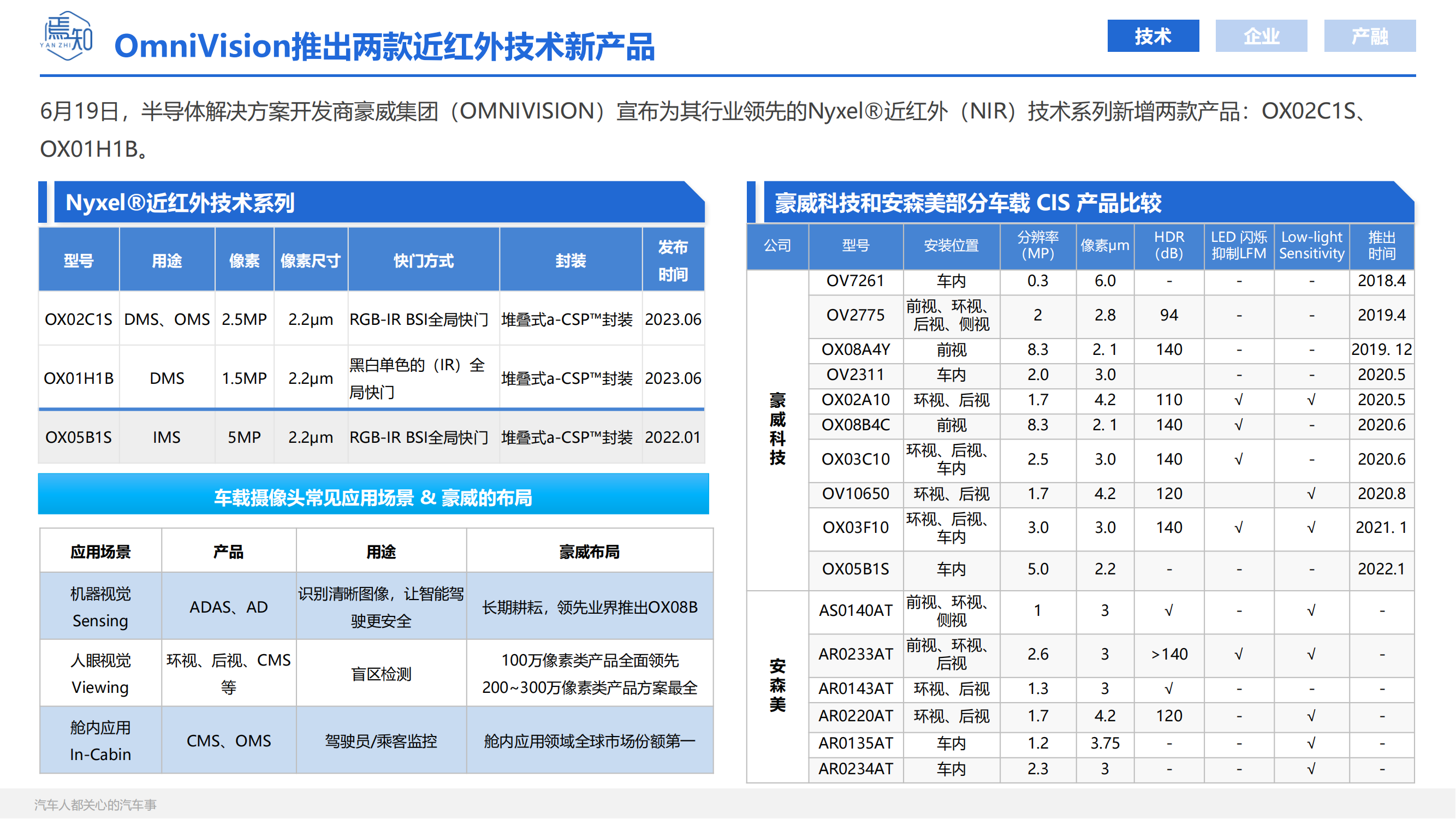Click the '豪威科技' company cell
The image size is (1456, 819).
(x=778, y=430)
